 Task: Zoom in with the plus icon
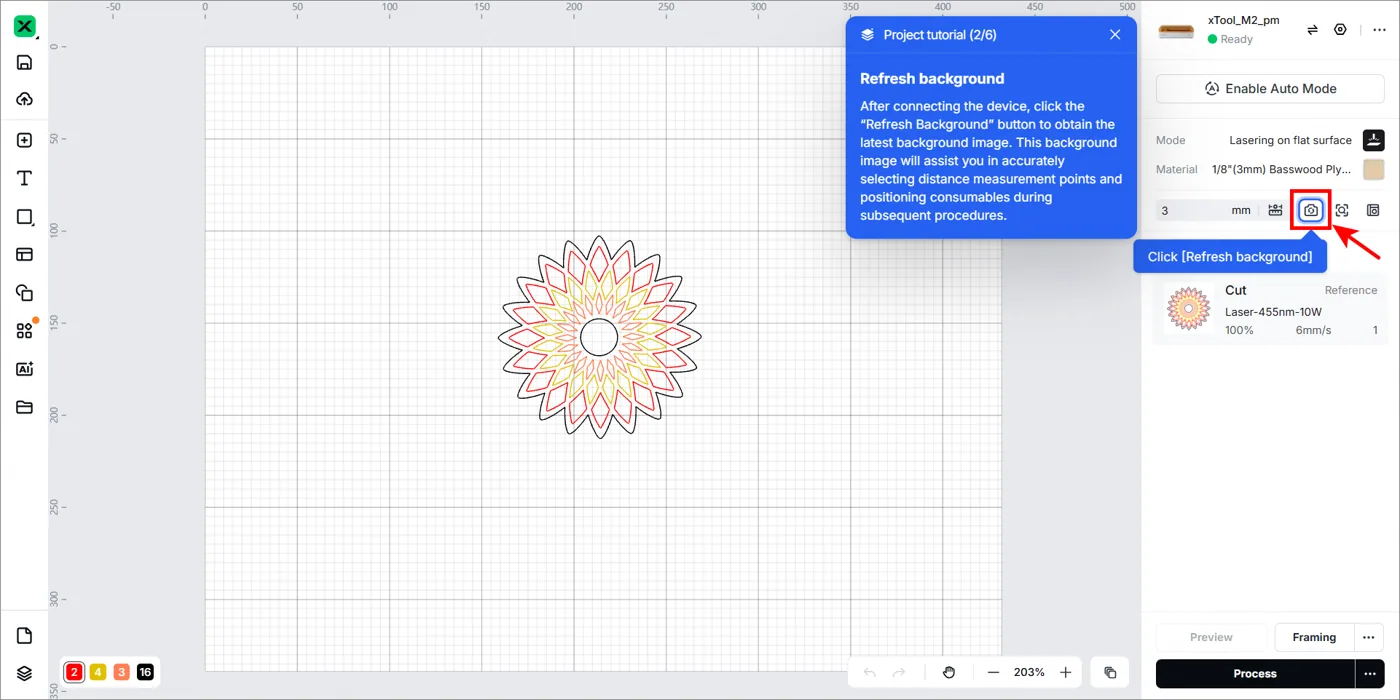point(1066,673)
